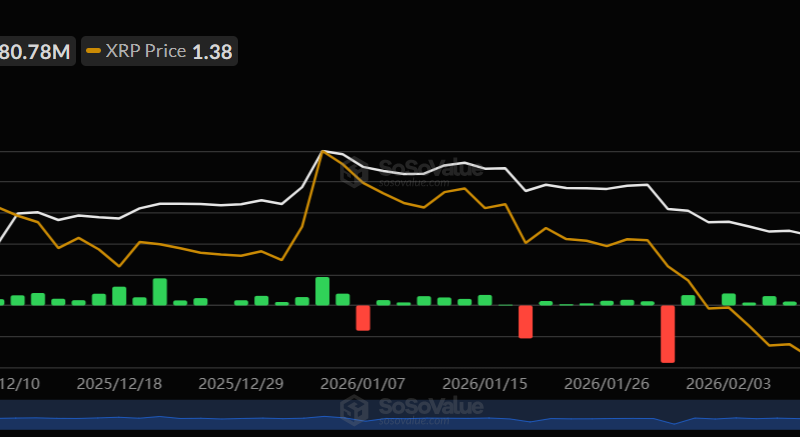Click the orange XRP Price color marker
The image size is (800, 437).
[x=94, y=51]
